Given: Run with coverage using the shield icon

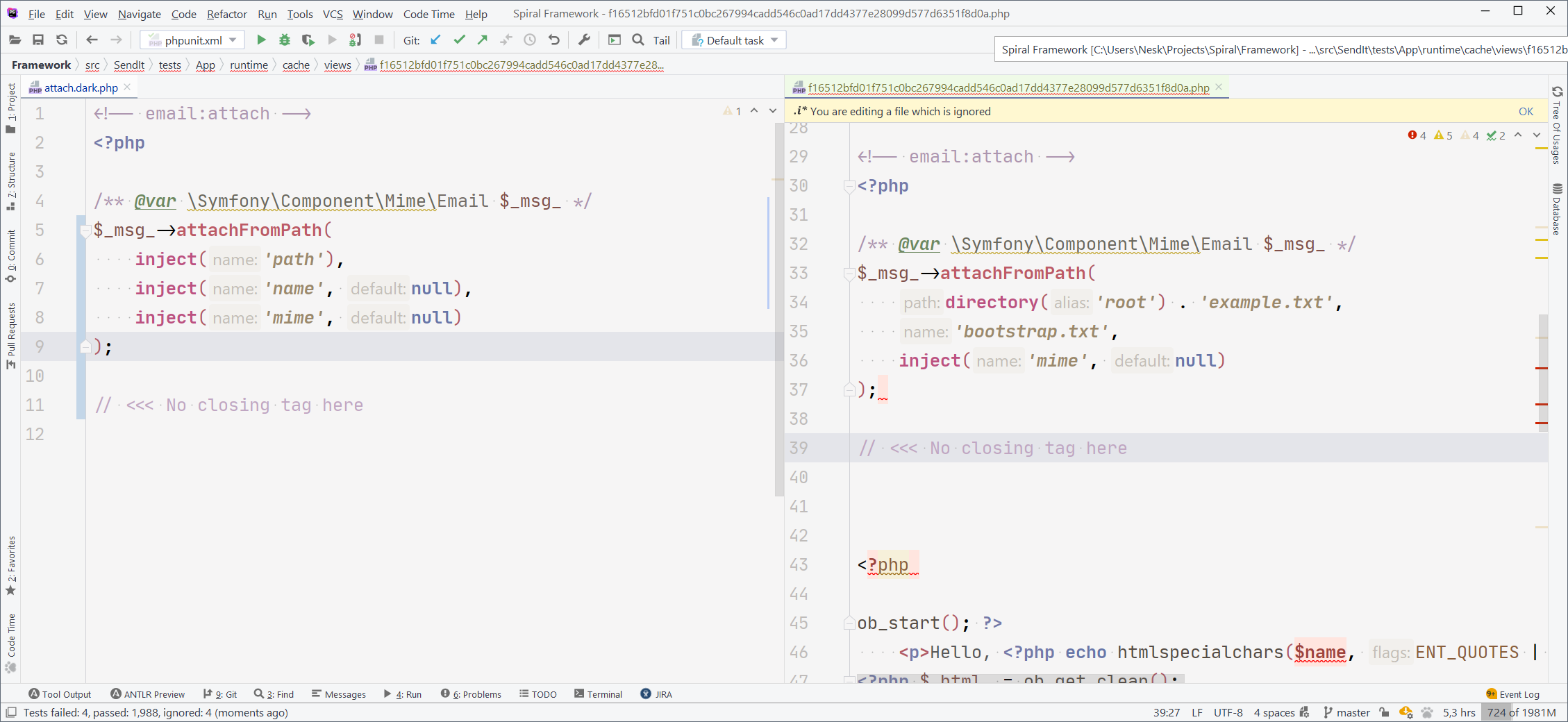Looking at the screenshot, I should [308, 40].
